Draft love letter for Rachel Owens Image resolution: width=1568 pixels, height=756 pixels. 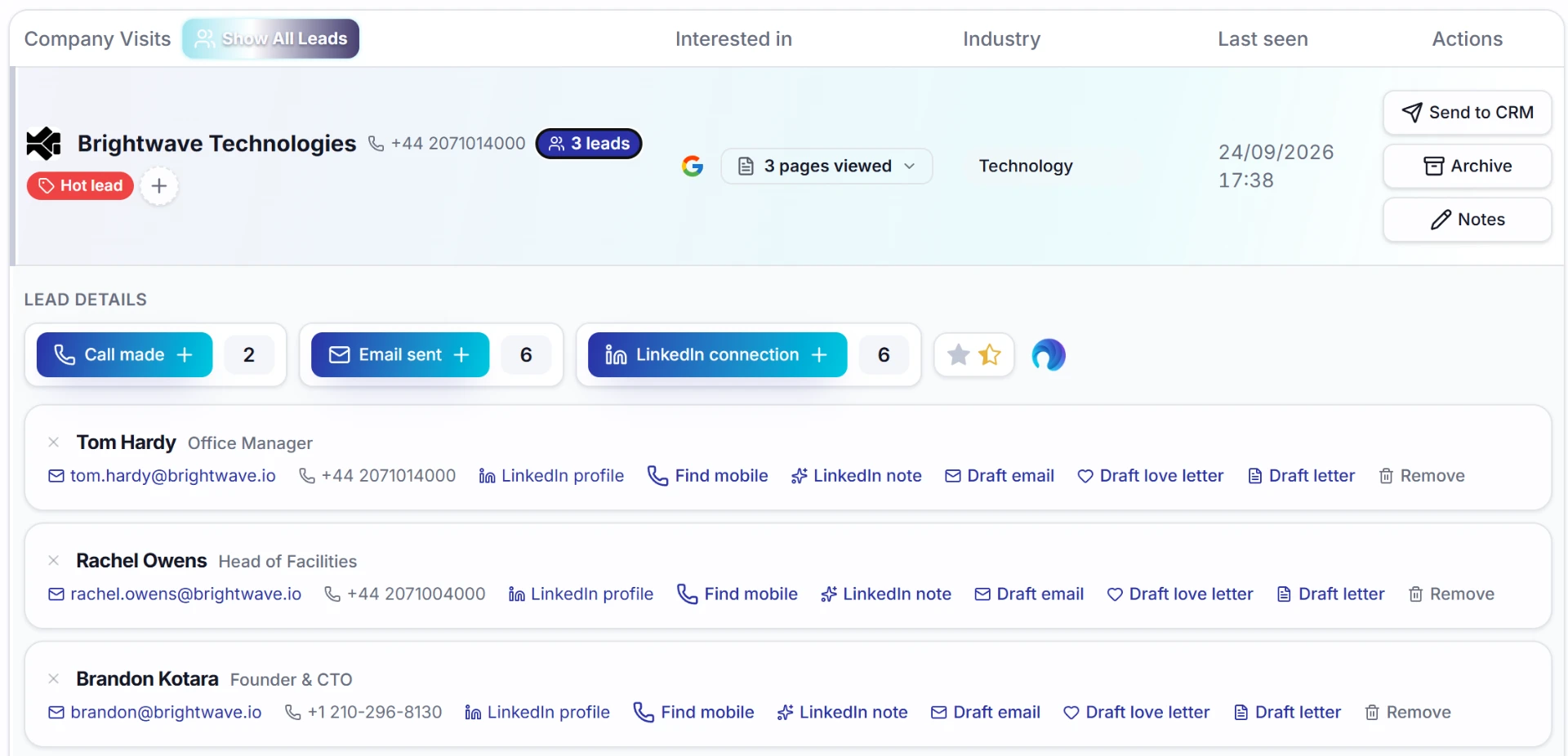click(1180, 594)
